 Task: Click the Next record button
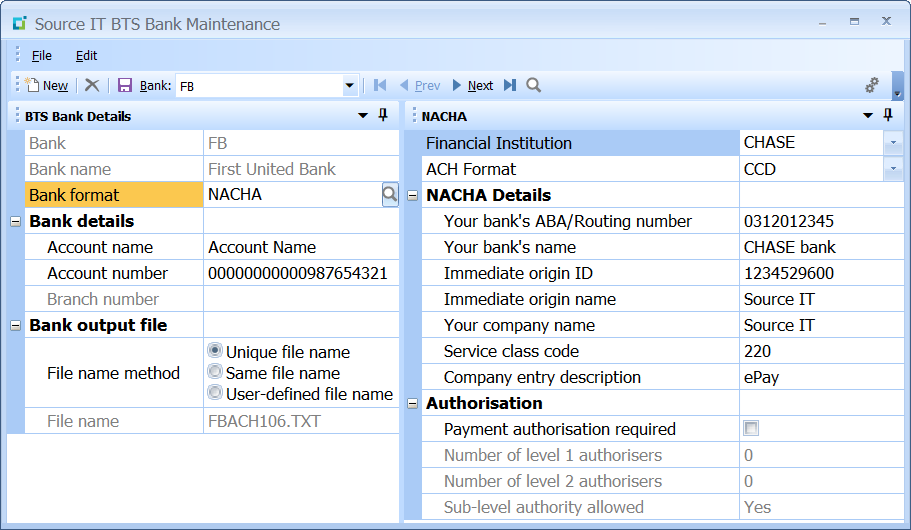(x=472, y=86)
